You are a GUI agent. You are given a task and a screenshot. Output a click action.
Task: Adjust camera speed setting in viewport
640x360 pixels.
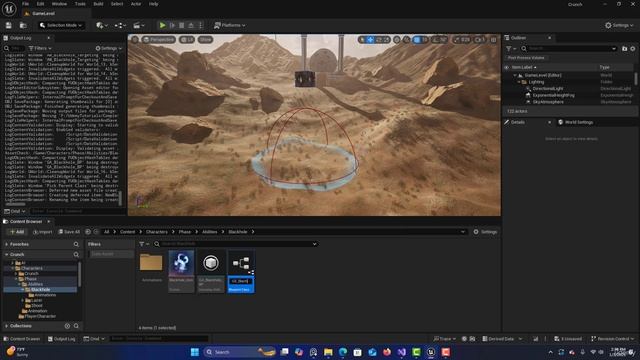[480, 40]
